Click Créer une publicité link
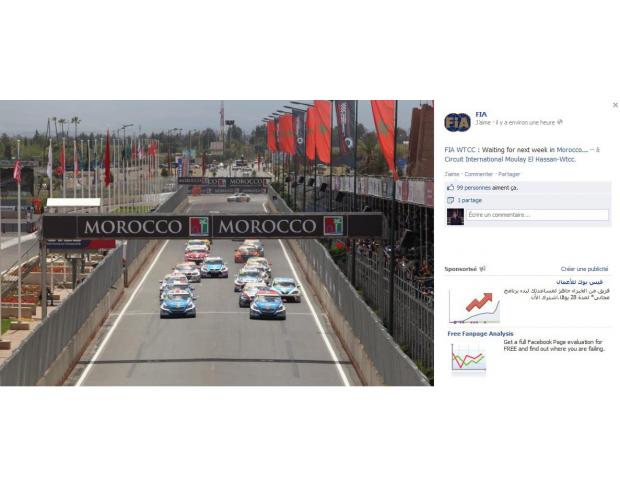 pyautogui.click(x=584, y=269)
